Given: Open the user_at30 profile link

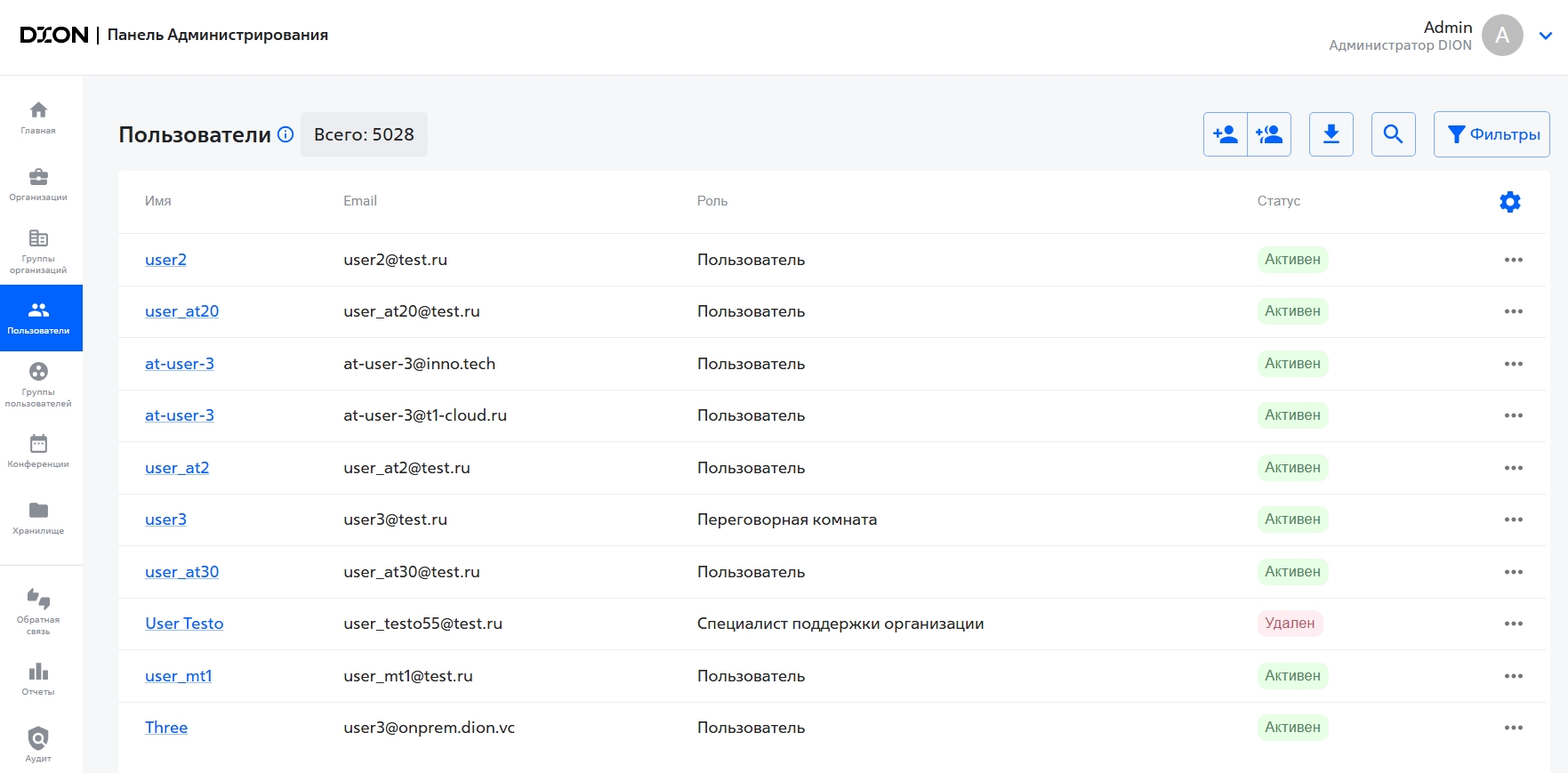Looking at the screenshot, I should (181, 572).
